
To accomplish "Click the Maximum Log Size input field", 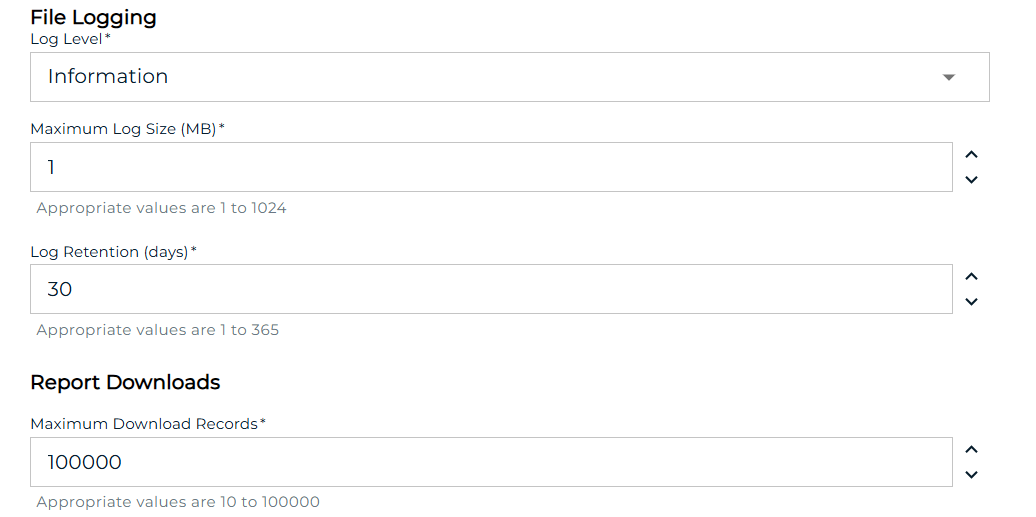I will tap(490, 167).
